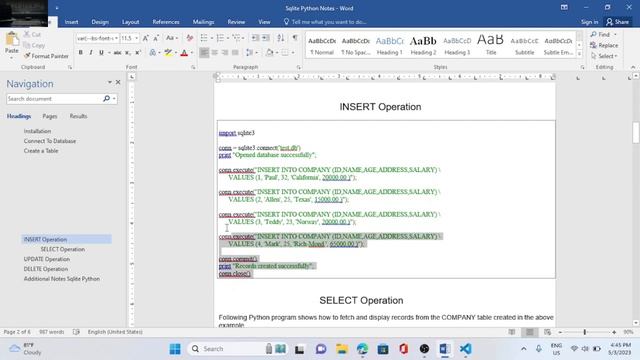This screenshot has height=360, width=640.
Task: Open line and paragraph spacing
Action: pos(251,53)
